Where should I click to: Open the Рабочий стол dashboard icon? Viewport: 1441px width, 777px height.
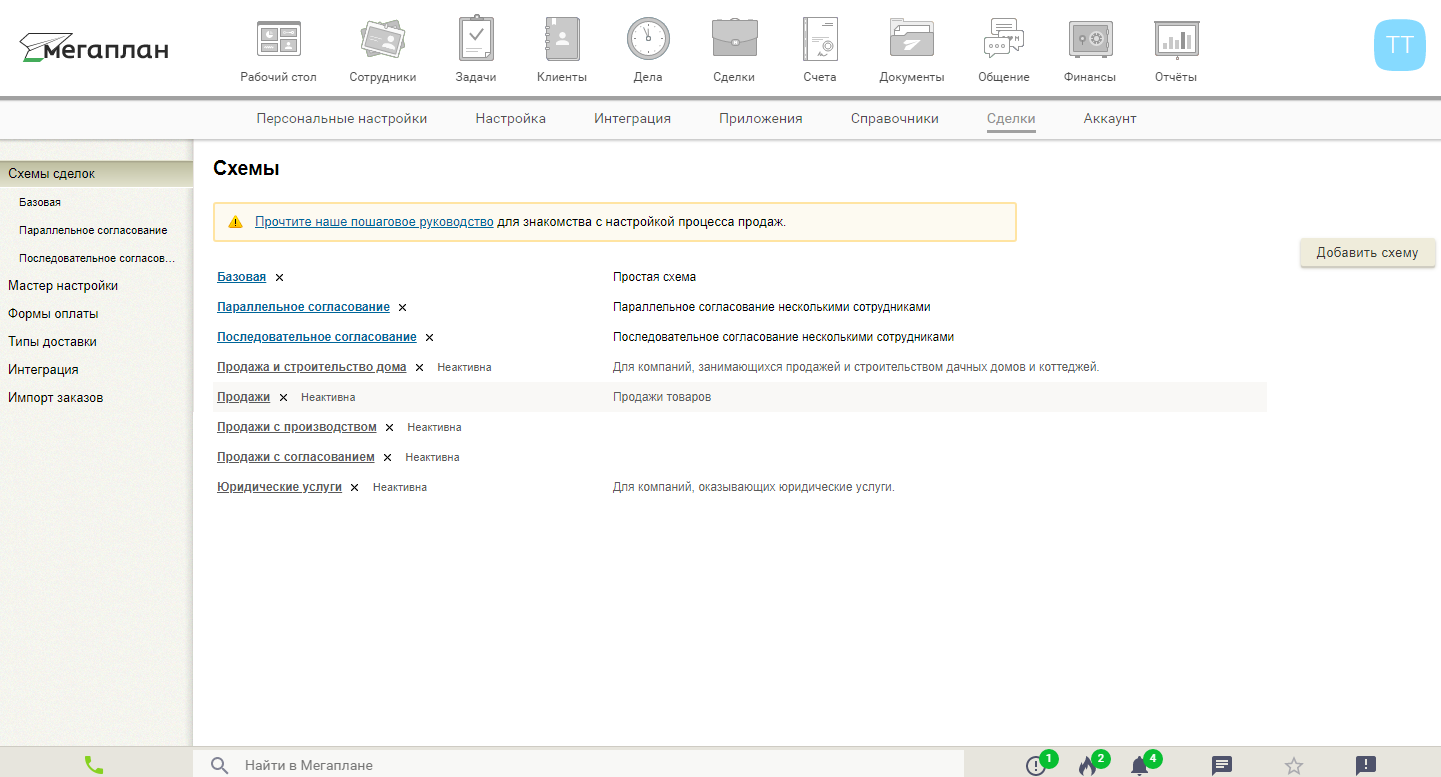click(278, 40)
